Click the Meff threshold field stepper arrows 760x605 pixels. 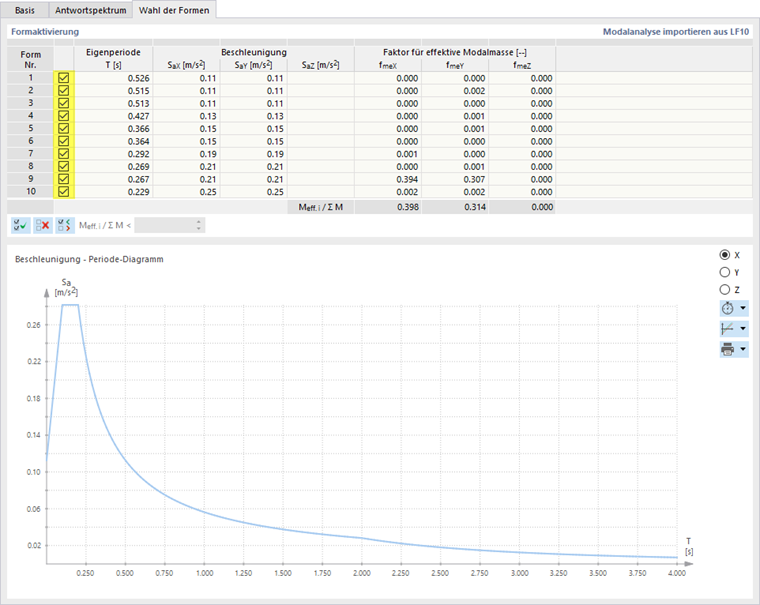coord(199,225)
